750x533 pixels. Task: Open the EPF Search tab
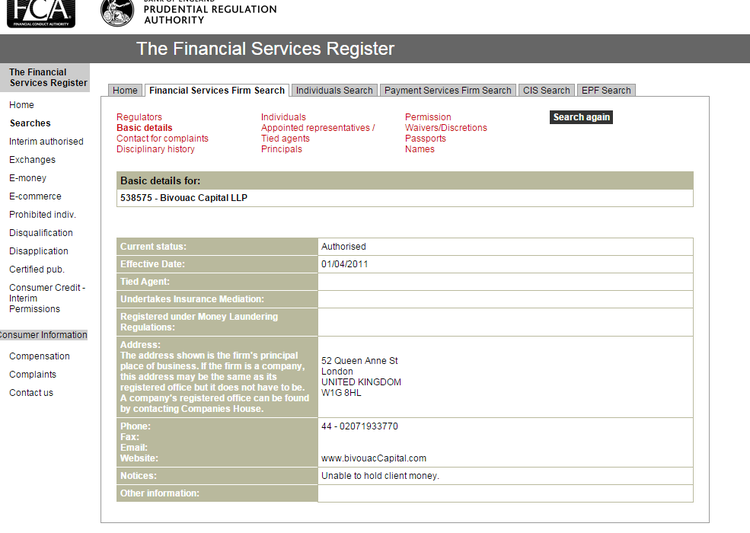pyautogui.click(x=606, y=90)
